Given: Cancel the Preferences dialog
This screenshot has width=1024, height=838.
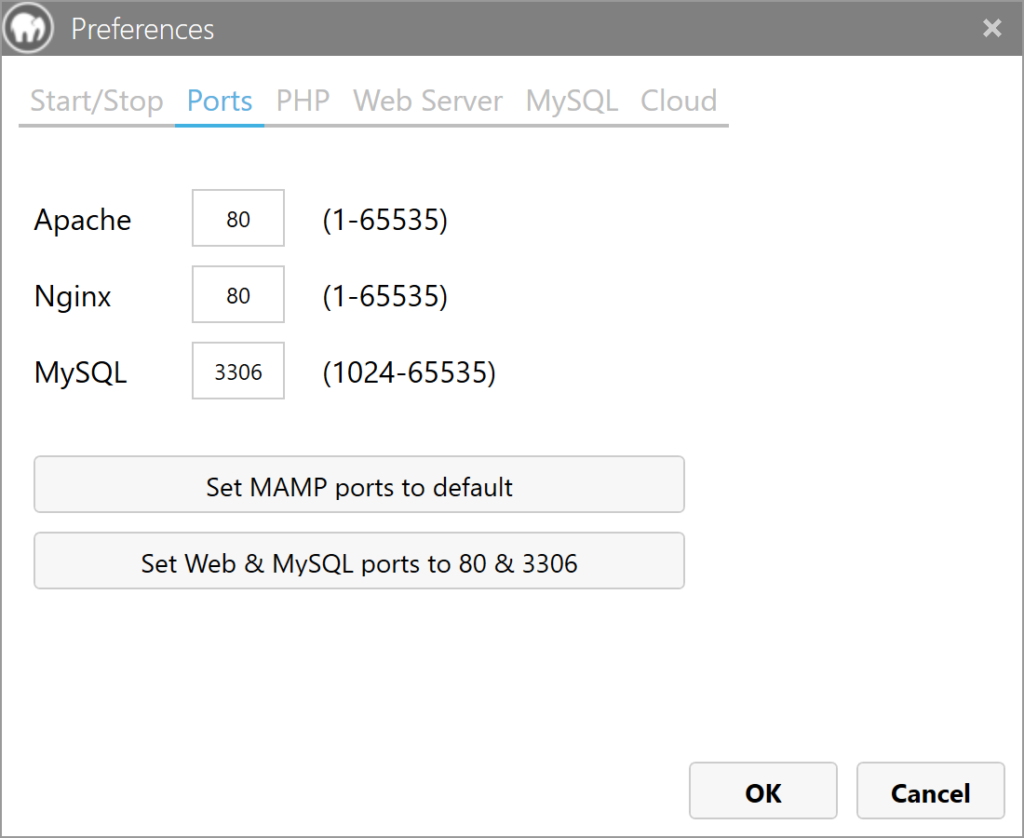Looking at the screenshot, I should point(930,792).
